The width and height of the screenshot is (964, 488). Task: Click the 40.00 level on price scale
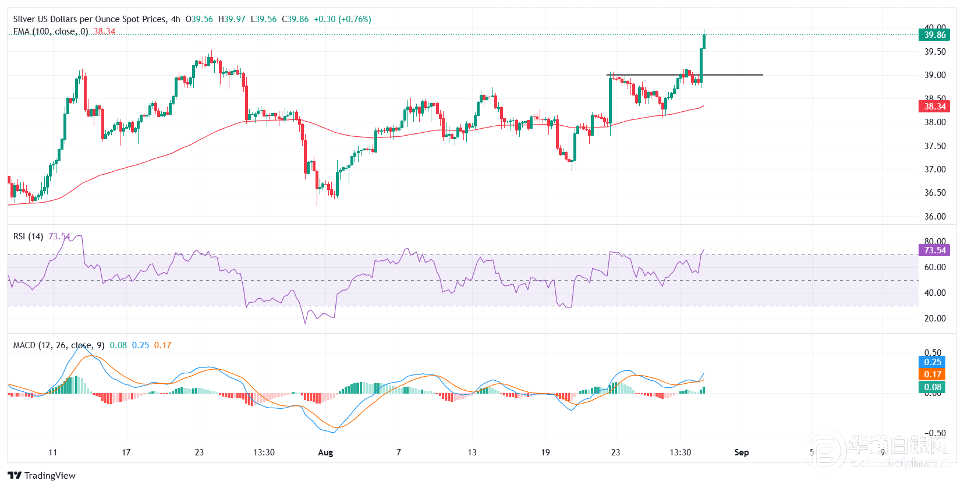(933, 28)
